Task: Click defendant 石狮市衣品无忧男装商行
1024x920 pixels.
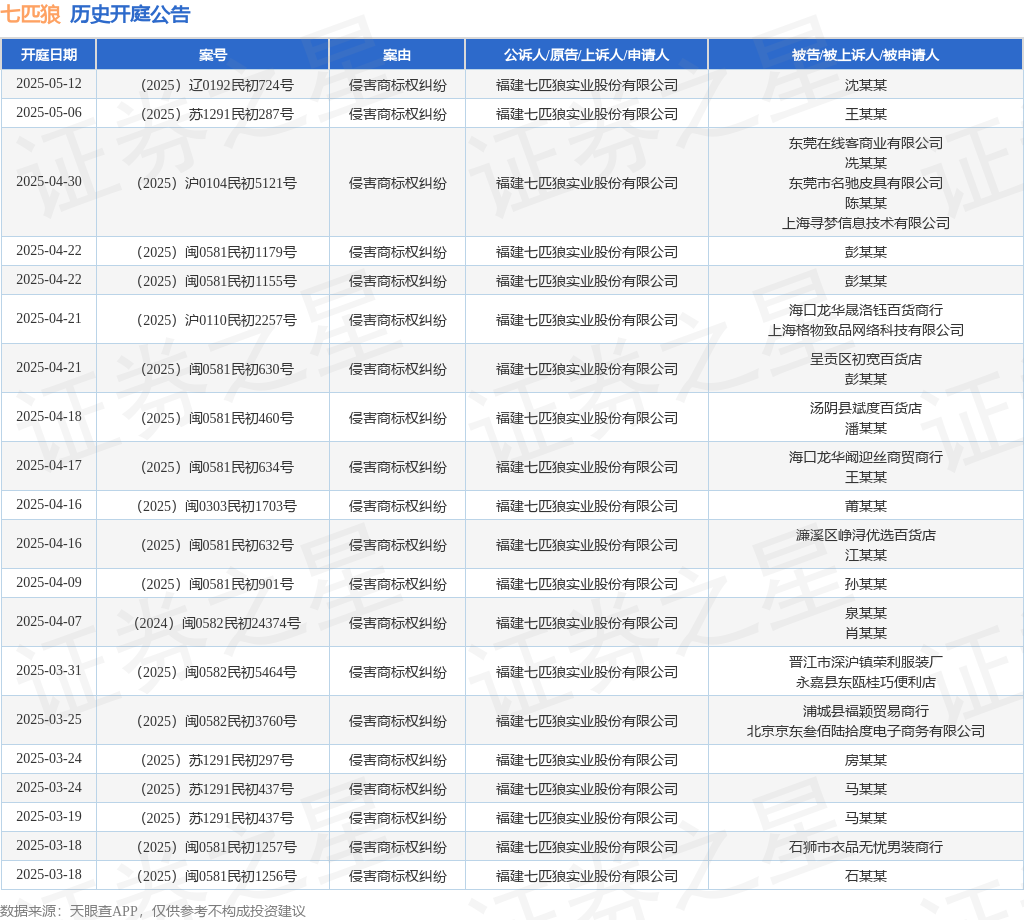Action: tap(866, 848)
